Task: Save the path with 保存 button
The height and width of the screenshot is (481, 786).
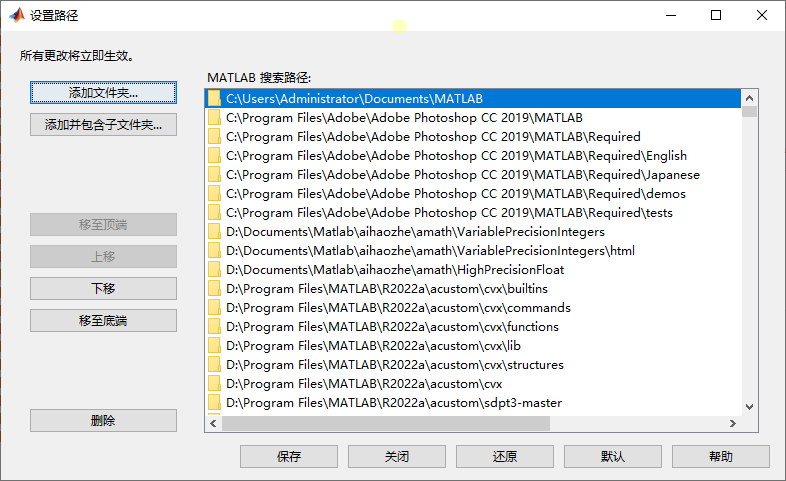Action: coord(289,456)
